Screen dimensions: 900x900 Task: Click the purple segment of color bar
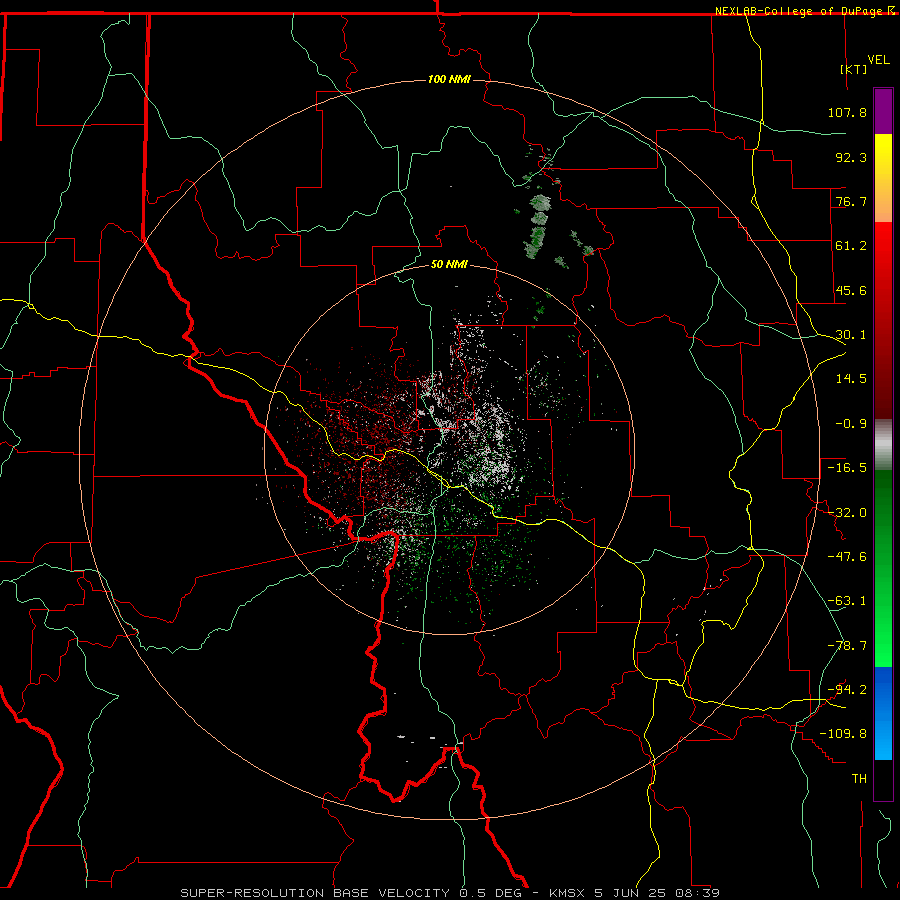883,112
